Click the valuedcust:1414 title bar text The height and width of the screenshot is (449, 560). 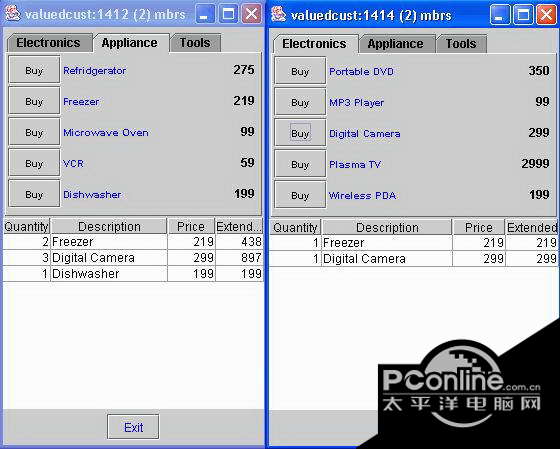(x=371, y=15)
